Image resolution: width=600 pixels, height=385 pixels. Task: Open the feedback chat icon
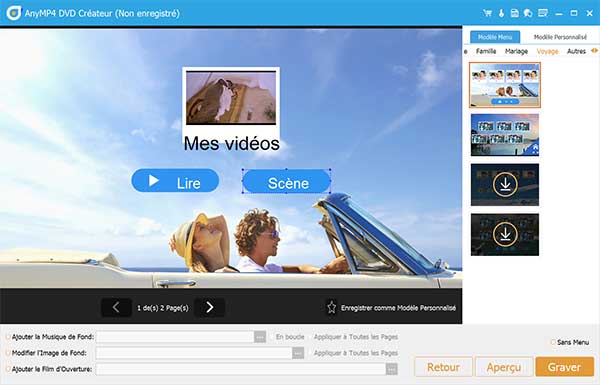[x=528, y=13]
